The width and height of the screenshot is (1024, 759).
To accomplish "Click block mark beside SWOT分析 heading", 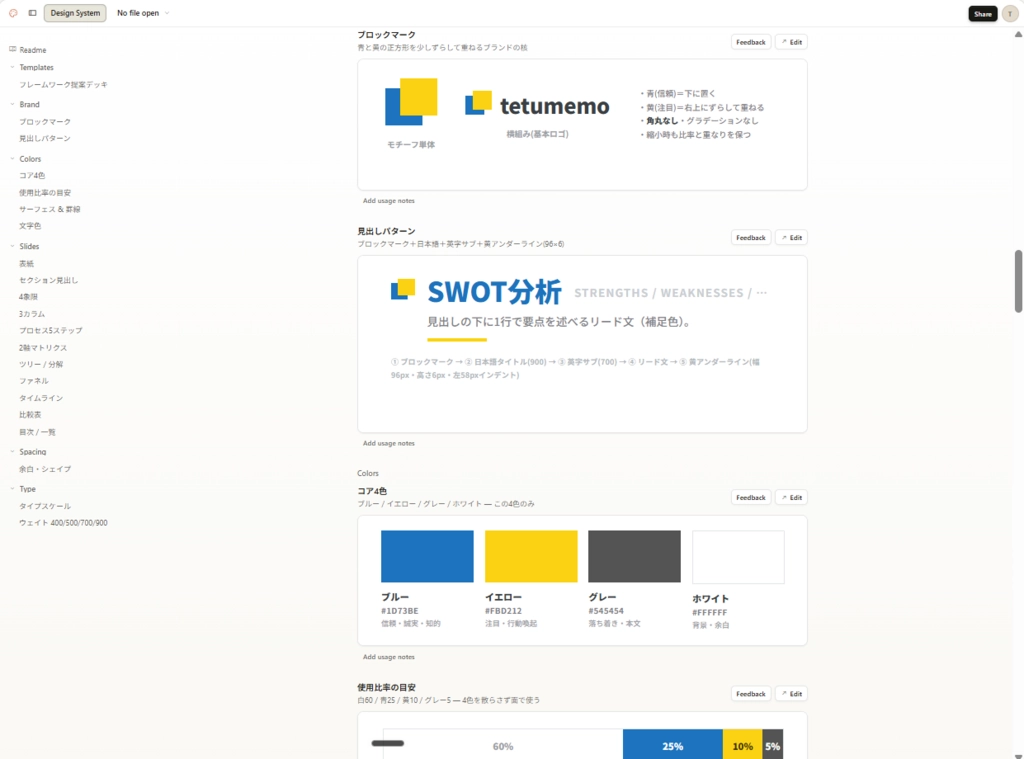I will click(x=403, y=289).
